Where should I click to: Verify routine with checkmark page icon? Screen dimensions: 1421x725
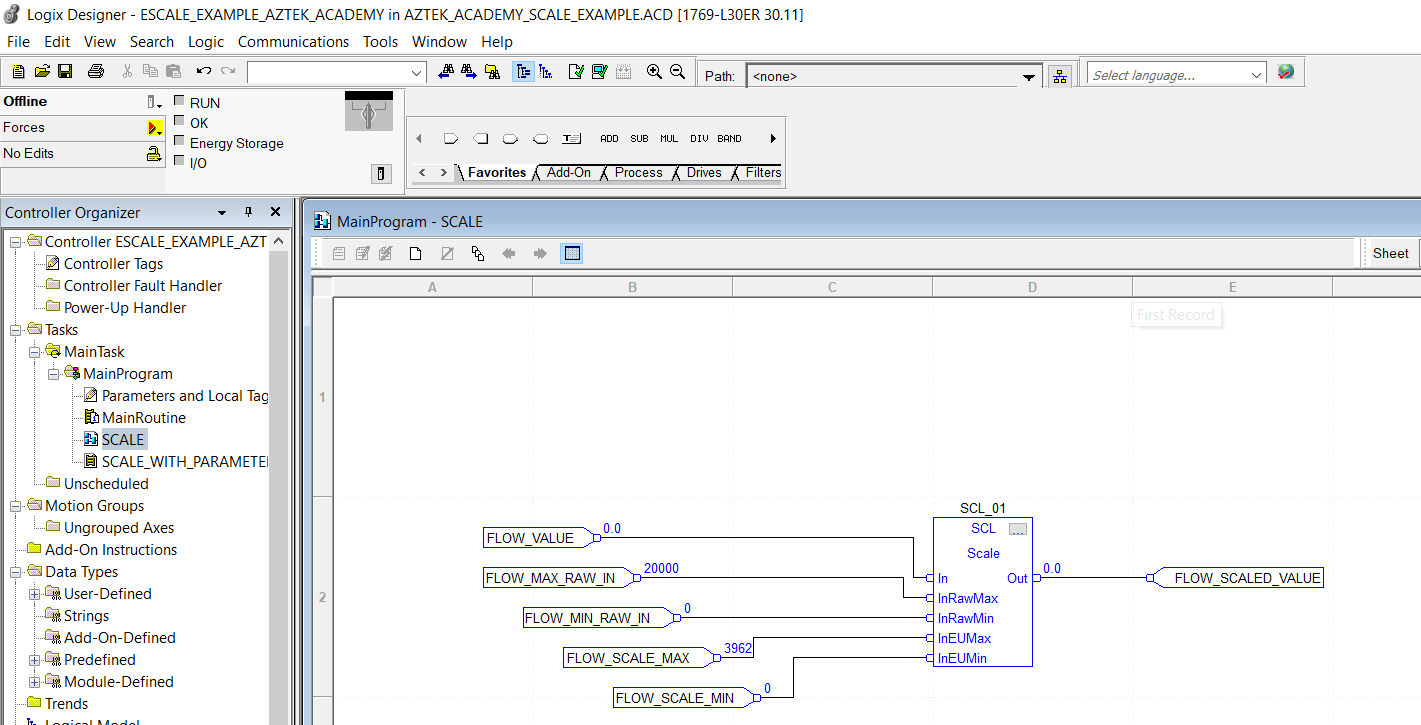[576, 71]
